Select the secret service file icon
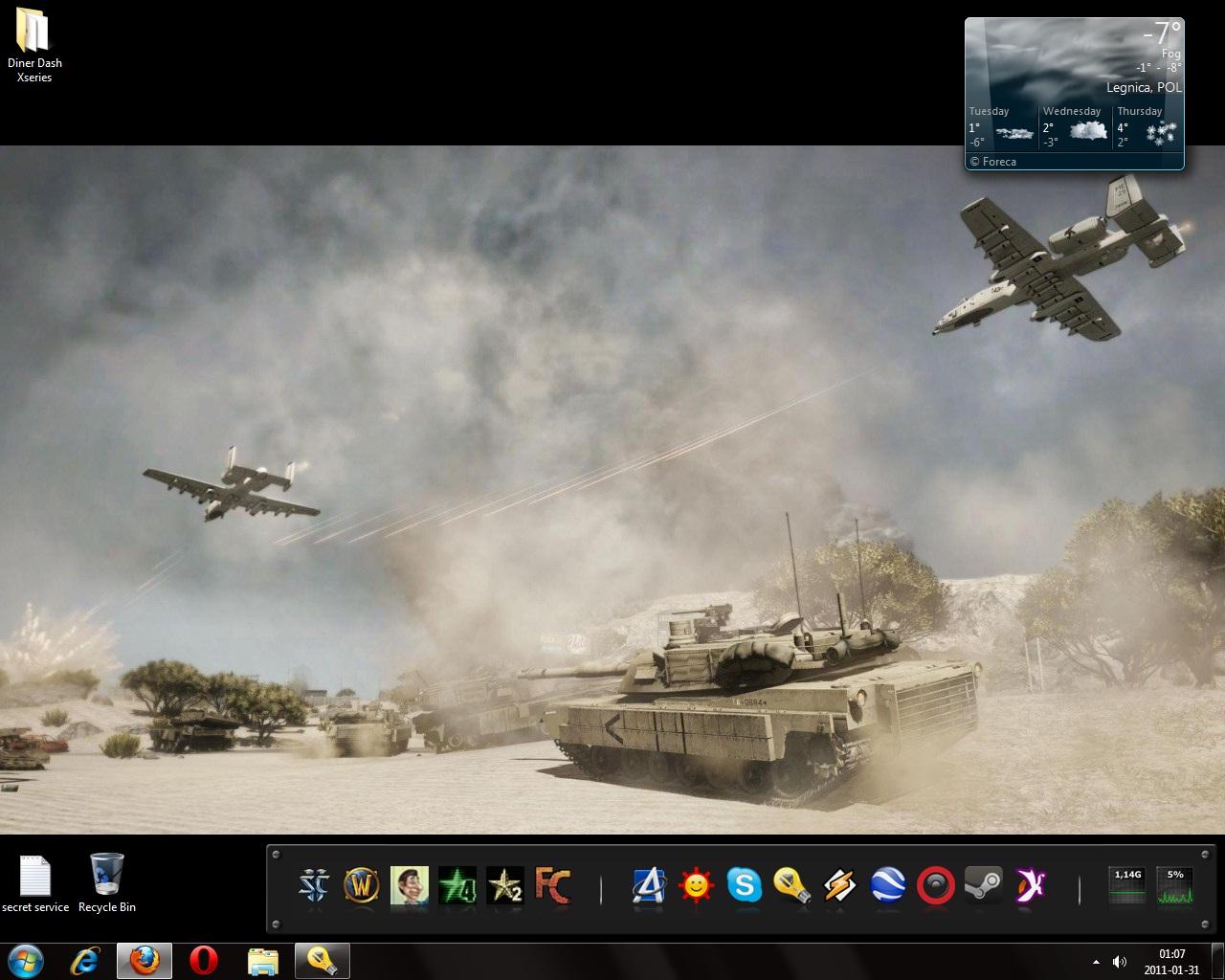Screen dimensions: 1225x980 [35, 884]
